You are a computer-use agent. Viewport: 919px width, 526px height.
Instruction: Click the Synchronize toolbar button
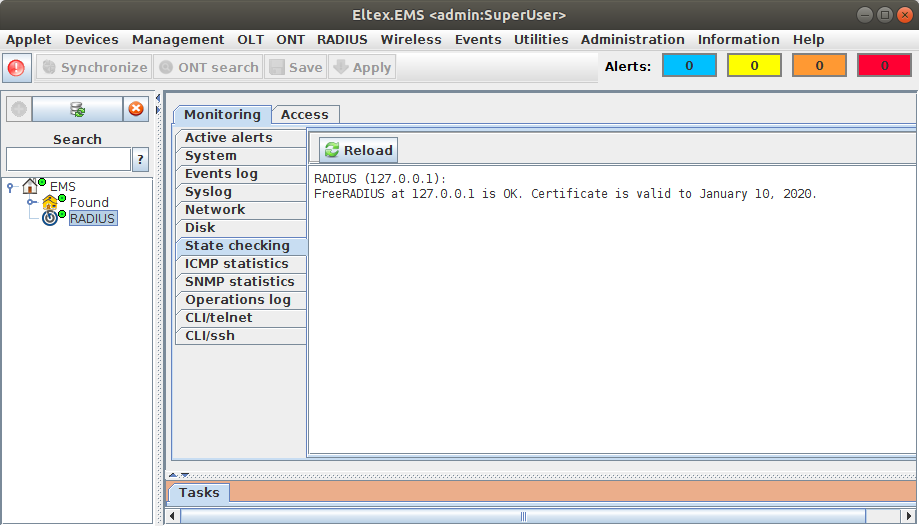click(x=94, y=67)
